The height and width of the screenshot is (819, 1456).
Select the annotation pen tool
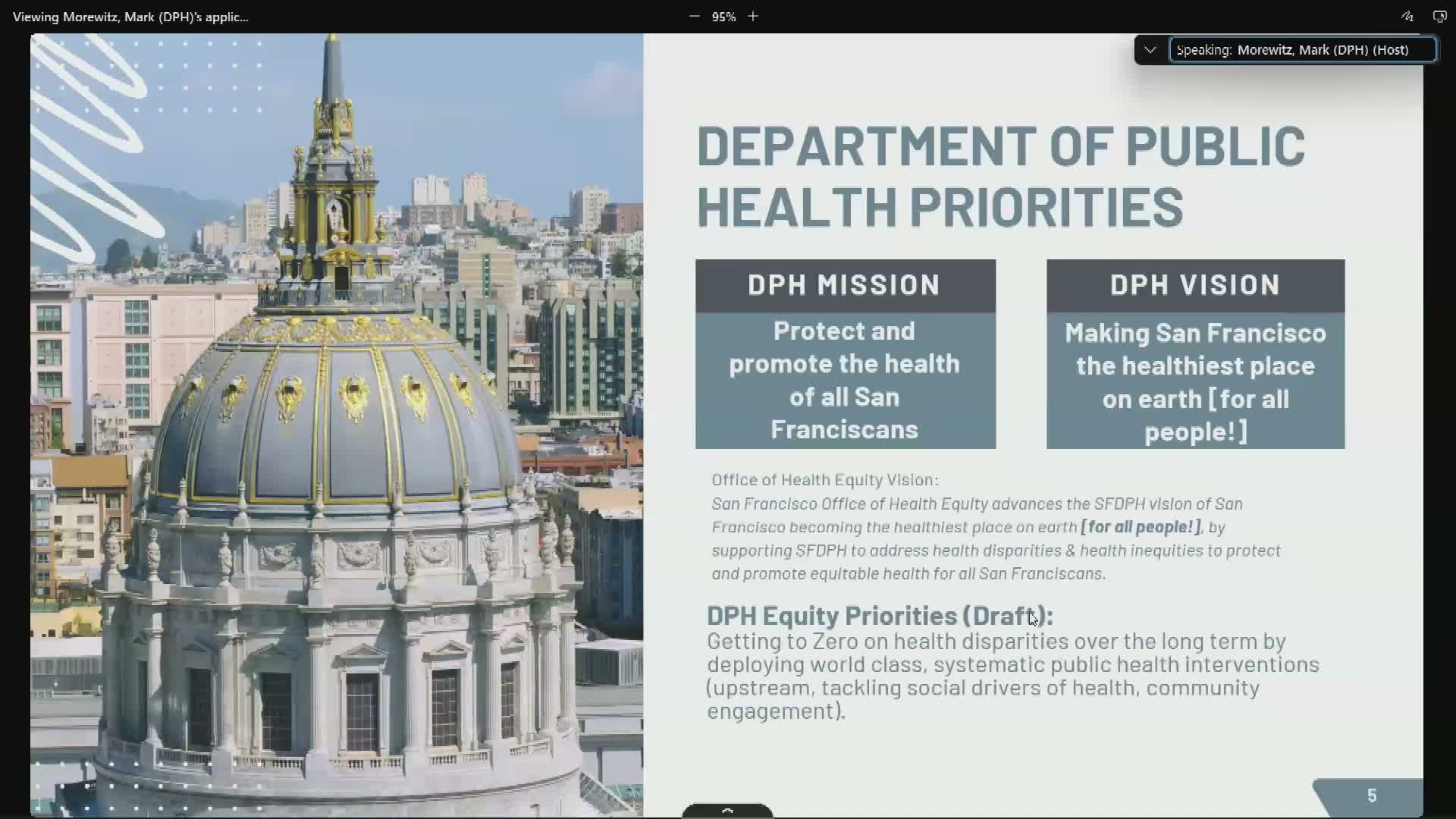click(1407, 16)
